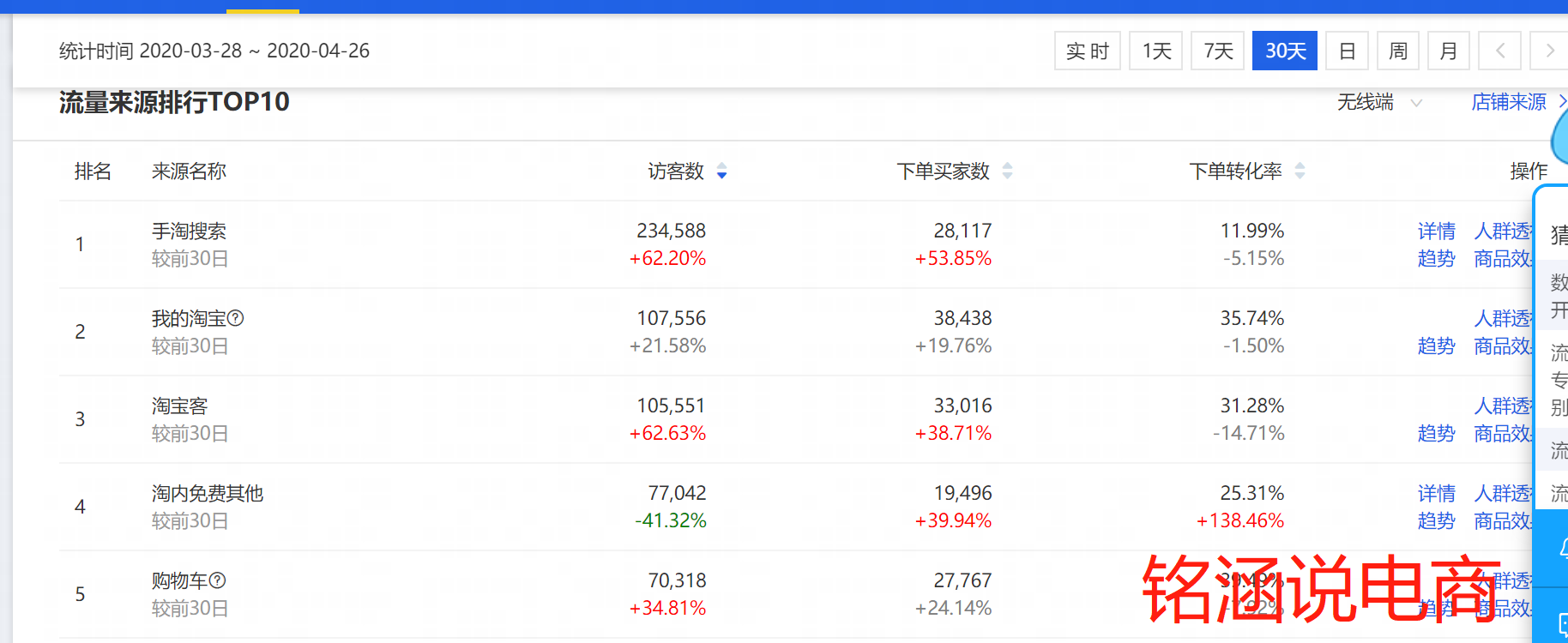The image size is (1568, 643).
Task: Click help icon beside 购物车
Action: 217,580
